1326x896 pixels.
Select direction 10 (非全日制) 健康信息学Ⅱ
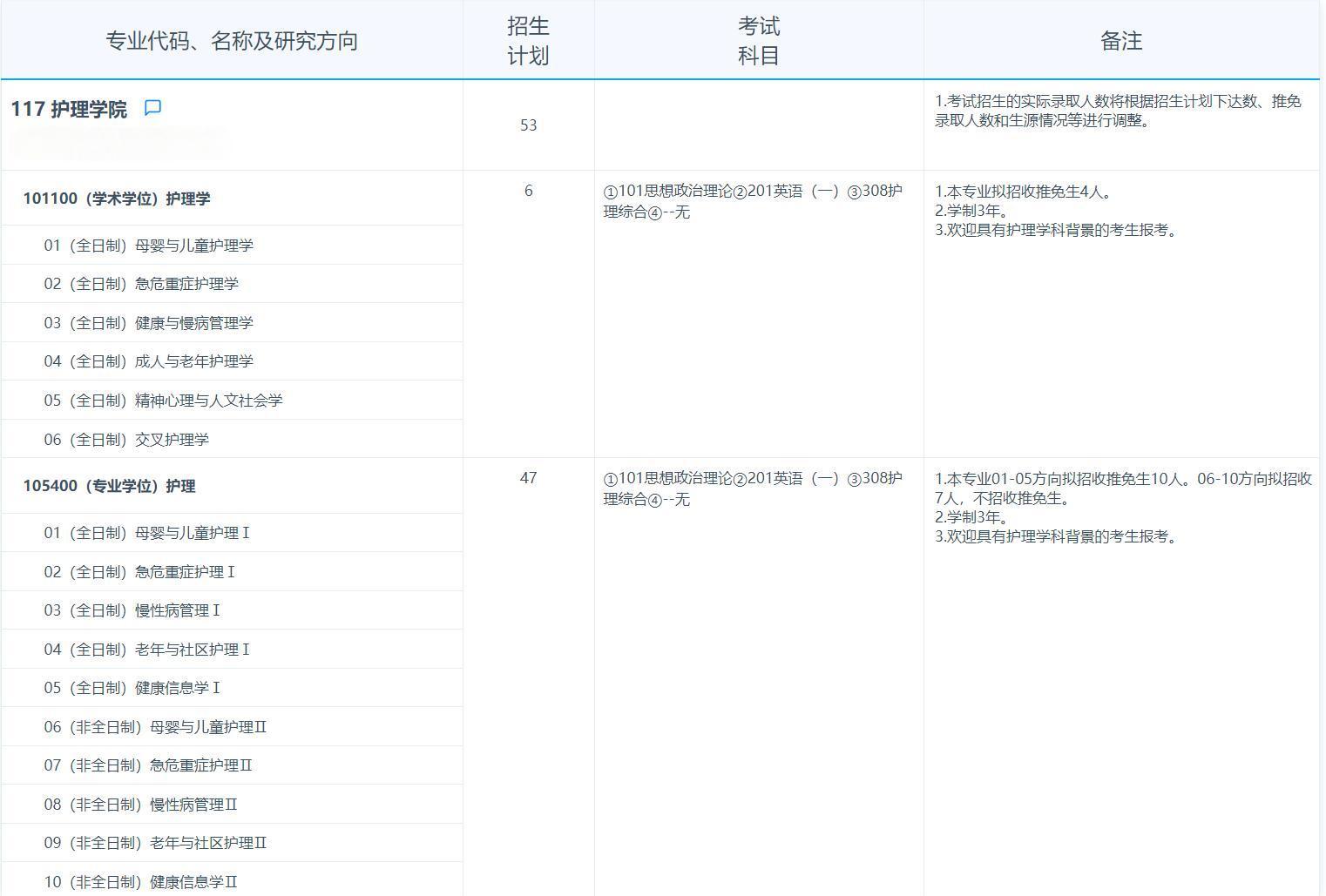pos(142,881)
